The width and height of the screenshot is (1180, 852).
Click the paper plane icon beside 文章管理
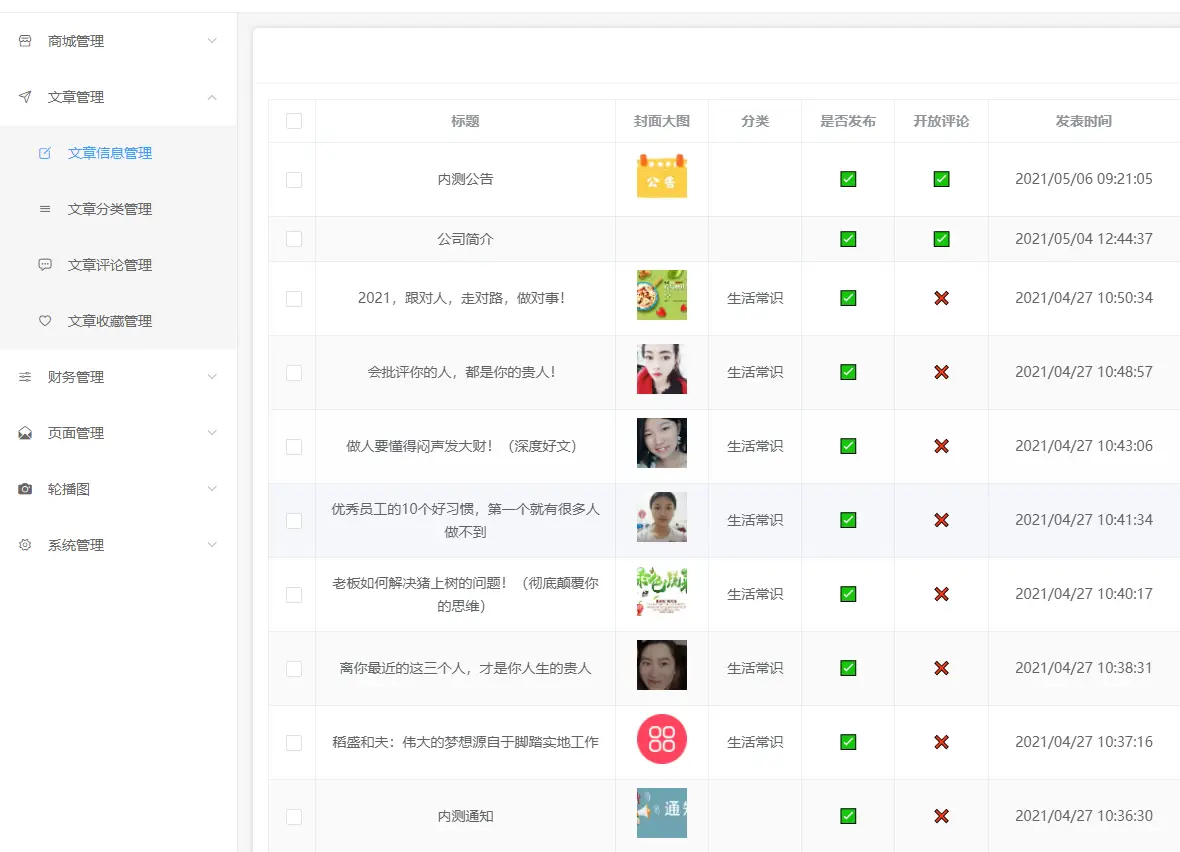(25, 97)
